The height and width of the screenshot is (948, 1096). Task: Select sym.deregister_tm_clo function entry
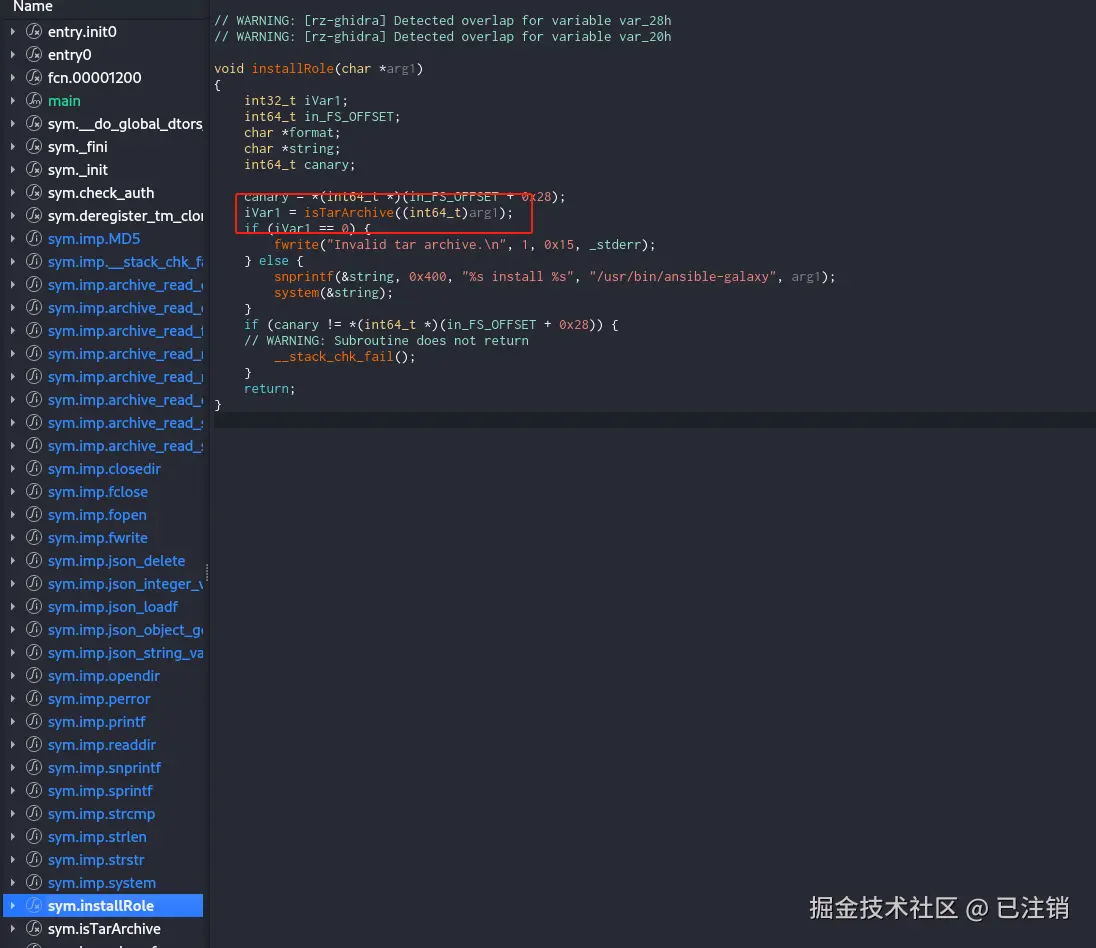pos(125,216)
